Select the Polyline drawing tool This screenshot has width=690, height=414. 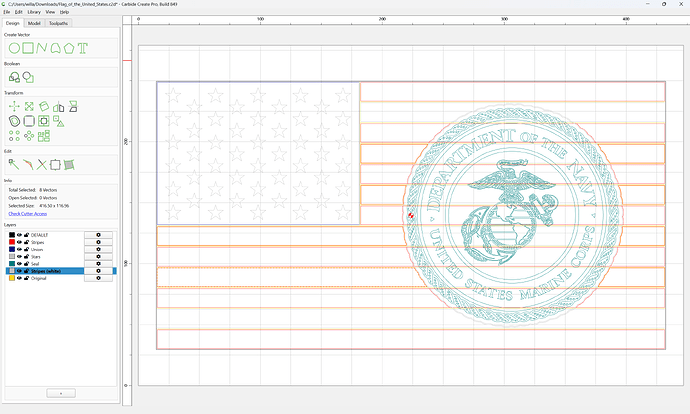click(x=41, y=48)
